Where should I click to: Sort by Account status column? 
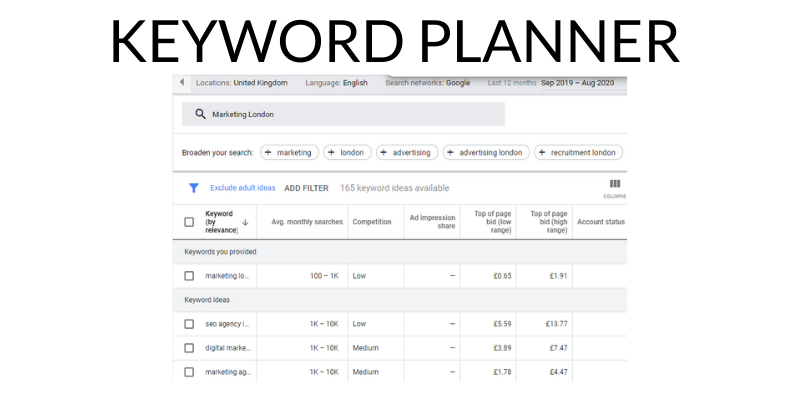[x=601, y=222]
